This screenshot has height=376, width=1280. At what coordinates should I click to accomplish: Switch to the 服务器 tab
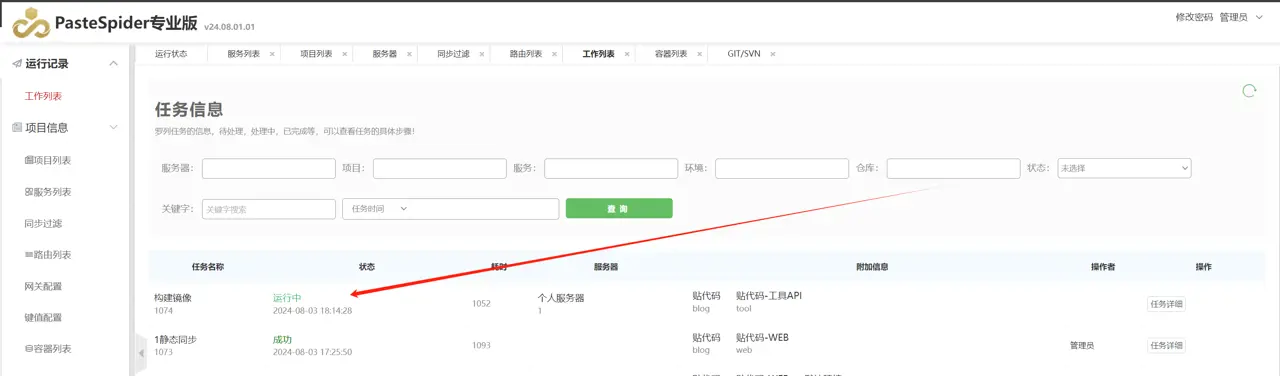(x=384, y=54)
